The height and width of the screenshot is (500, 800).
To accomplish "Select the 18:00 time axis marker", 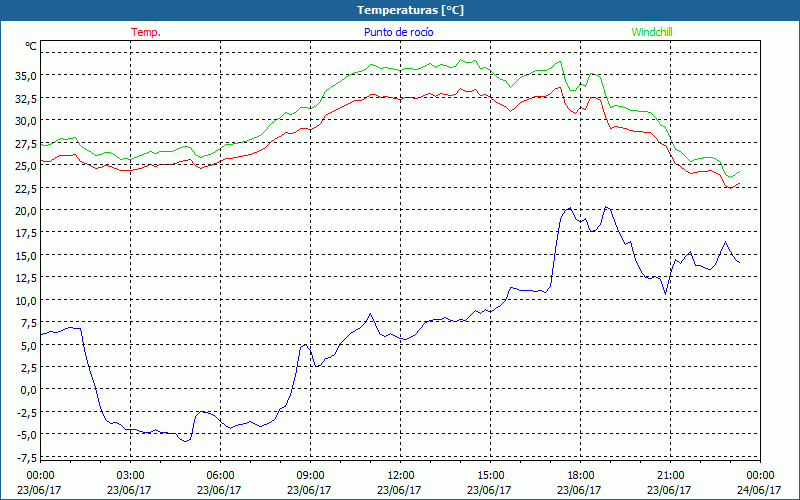I will pos(580,475).
